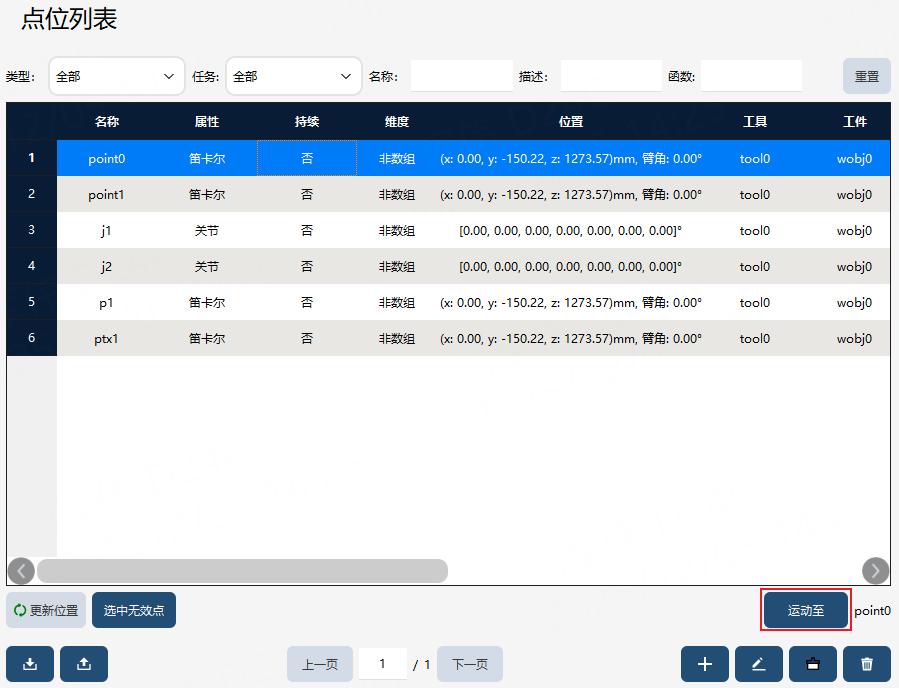Edit selected point with pencil icon
The image size is (899, 688).
click(759, 664)
